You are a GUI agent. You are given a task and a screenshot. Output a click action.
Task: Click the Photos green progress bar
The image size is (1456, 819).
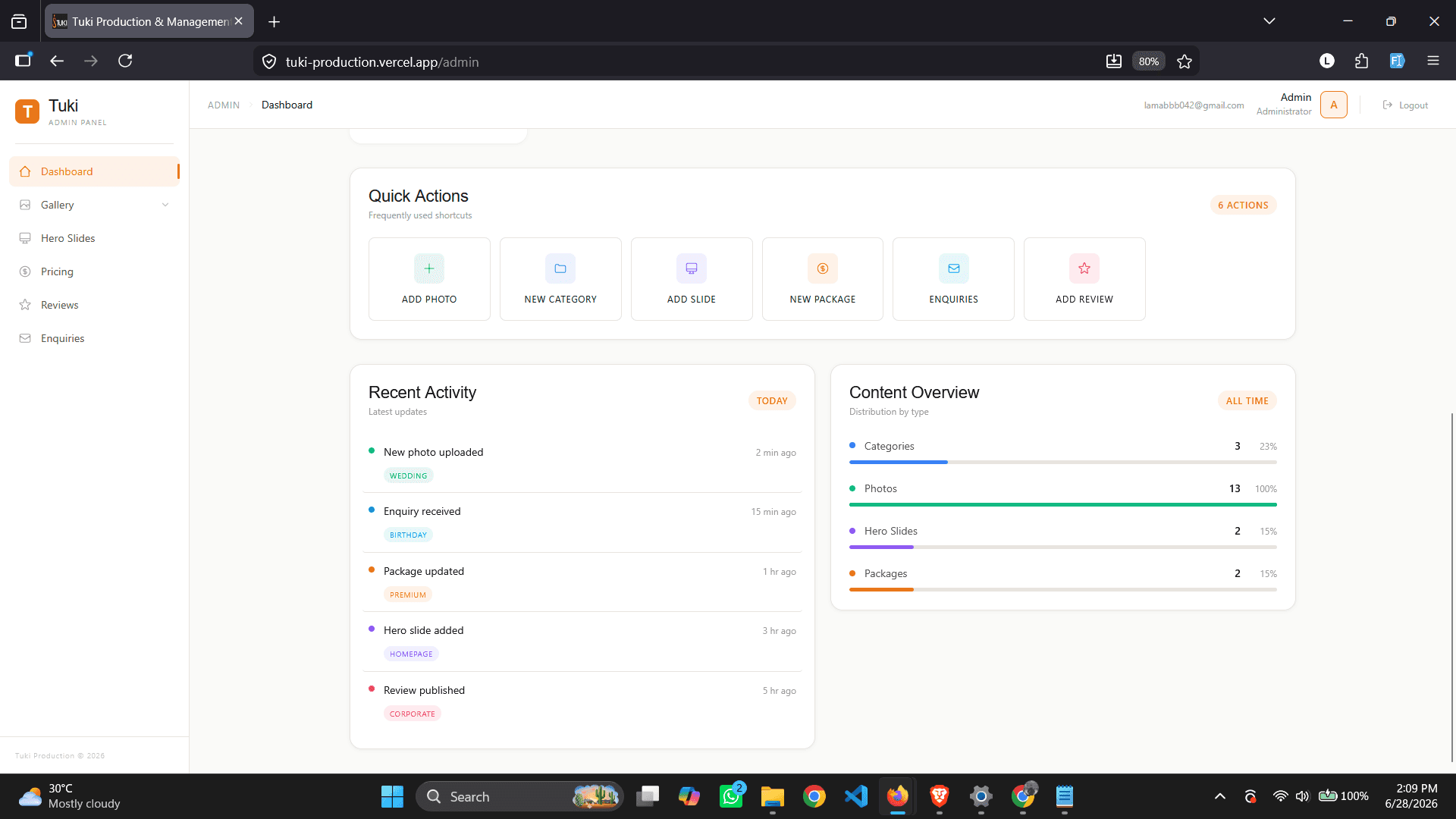tap(1063, 504)
